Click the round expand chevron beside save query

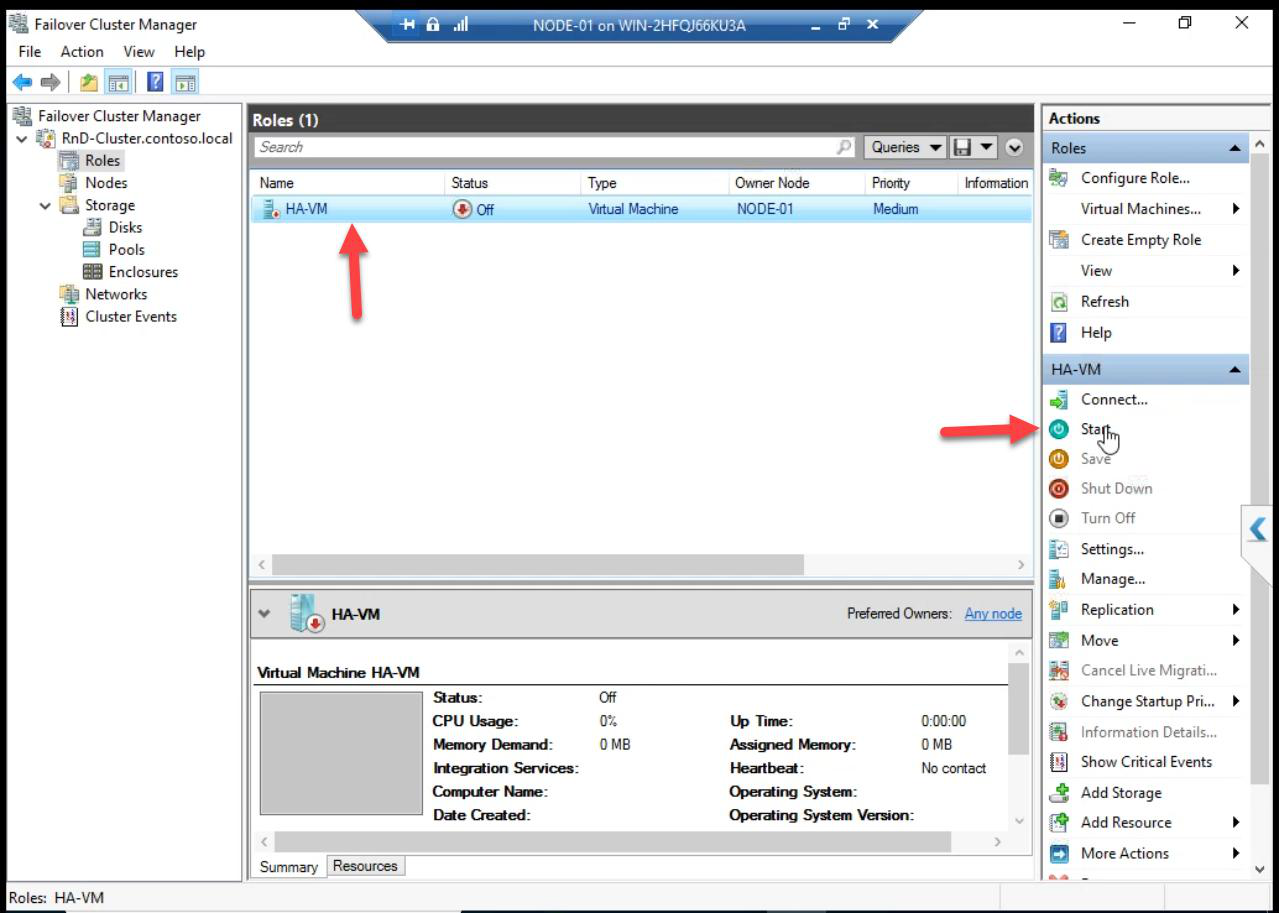(x=1014, y=147)
